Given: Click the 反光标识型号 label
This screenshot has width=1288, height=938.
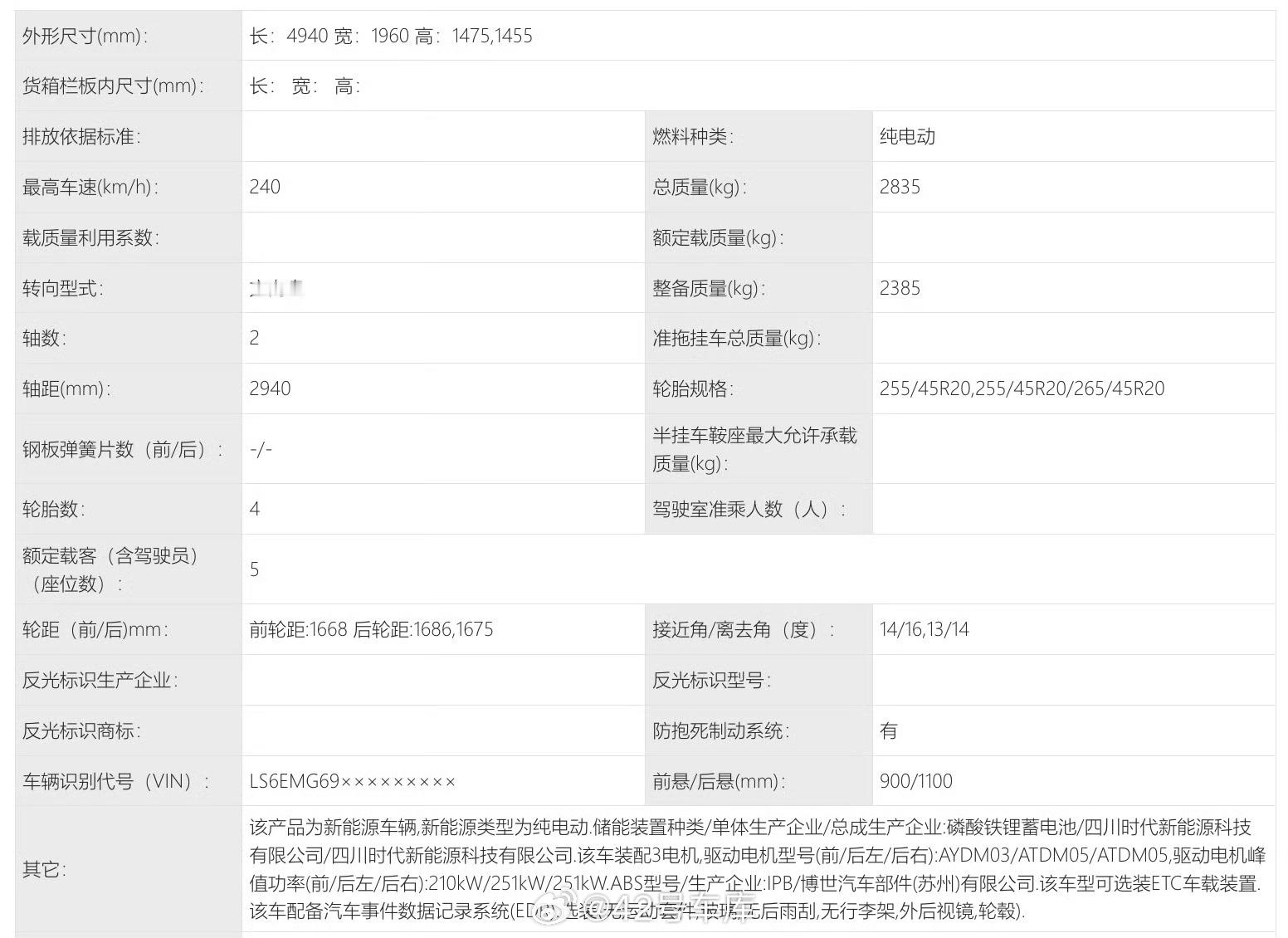Looking at the screenshot, I should point(711,681).
